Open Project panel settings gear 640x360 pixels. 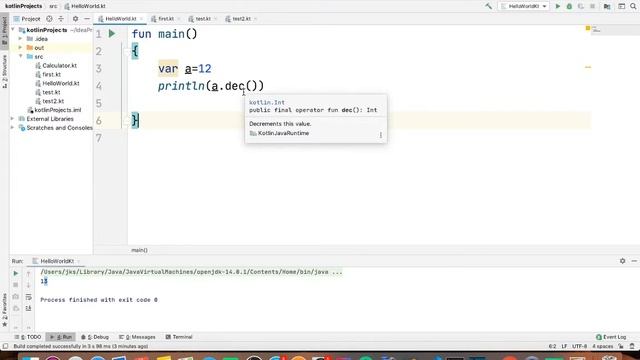tap(75, 19)
